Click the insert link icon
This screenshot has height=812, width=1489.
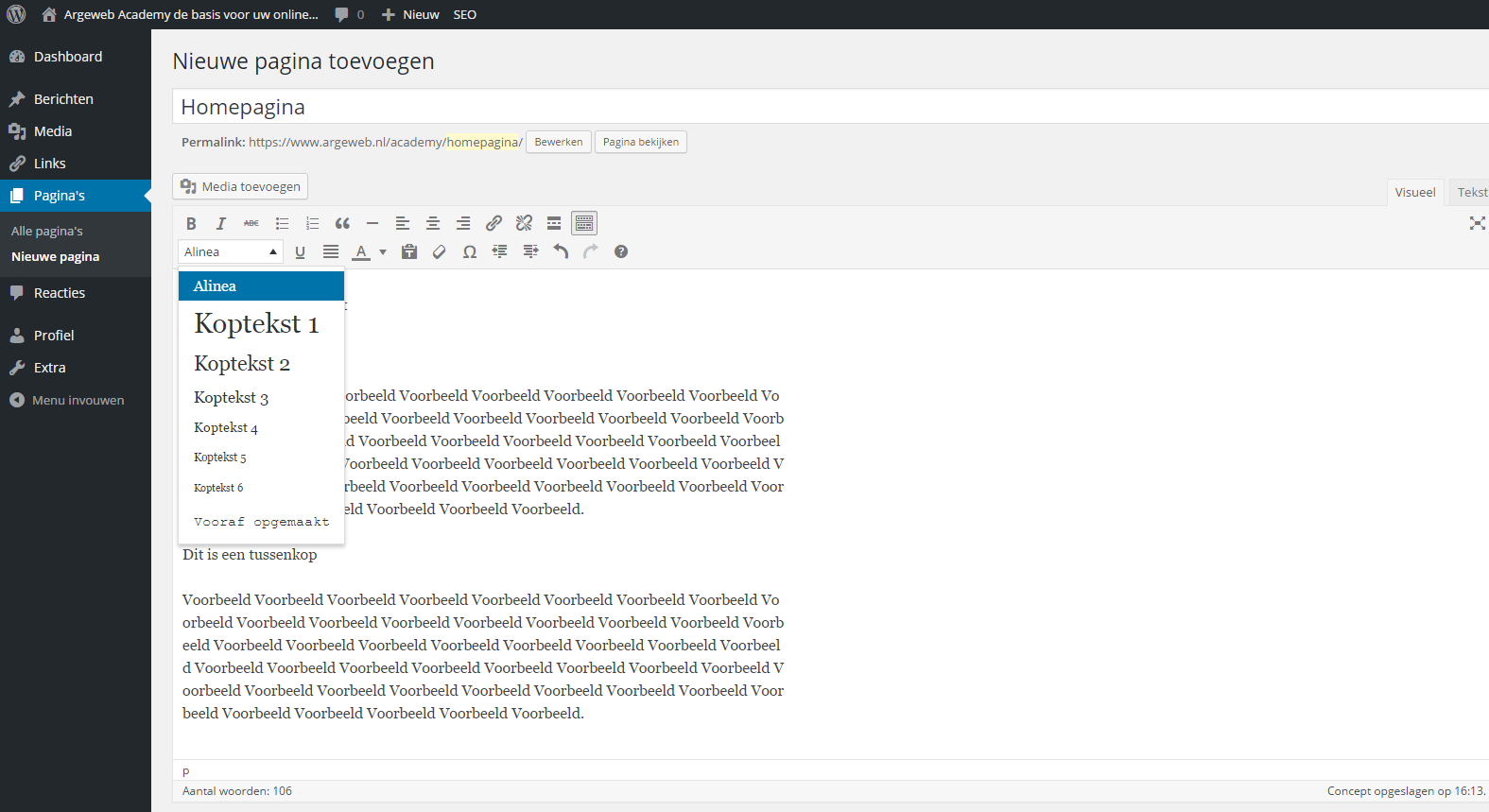[x=493, y=224]
